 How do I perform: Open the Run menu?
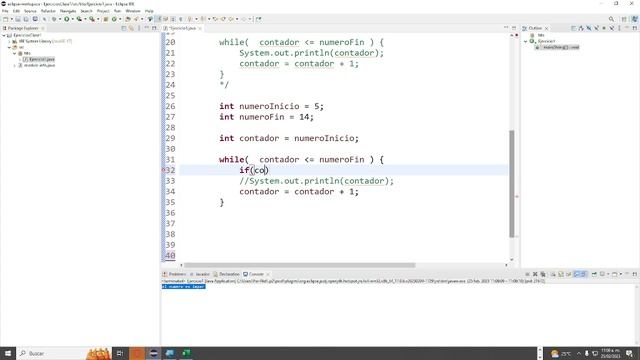pyautogui.click(x=118, y=11)
